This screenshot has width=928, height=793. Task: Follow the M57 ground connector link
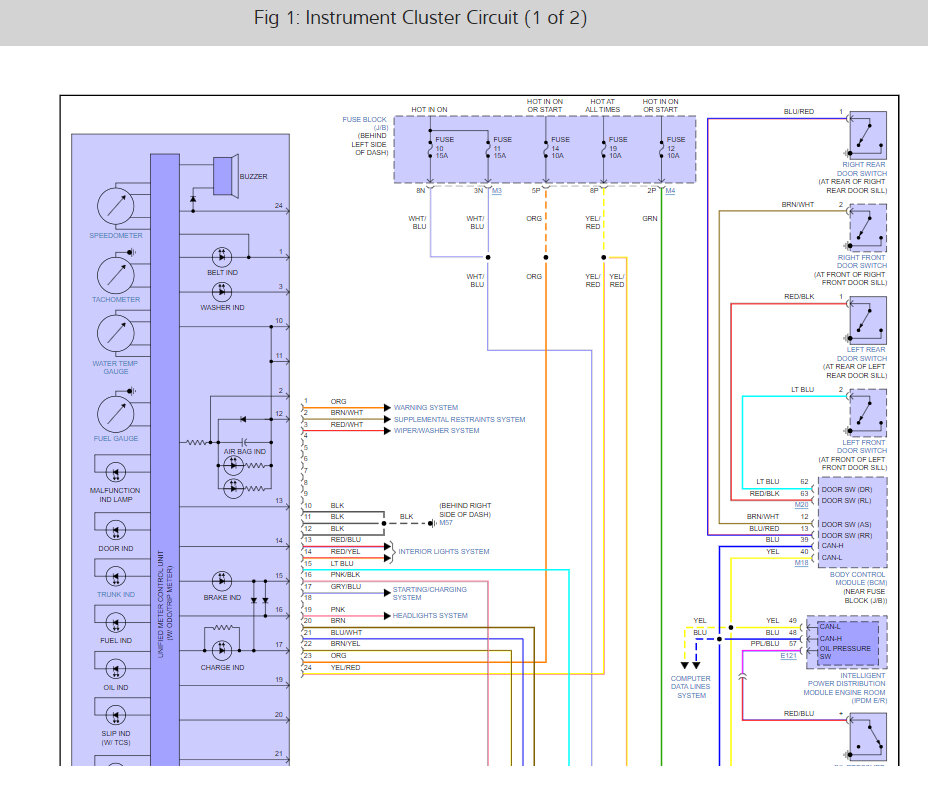pyautogui.click(x=446, y=523)
